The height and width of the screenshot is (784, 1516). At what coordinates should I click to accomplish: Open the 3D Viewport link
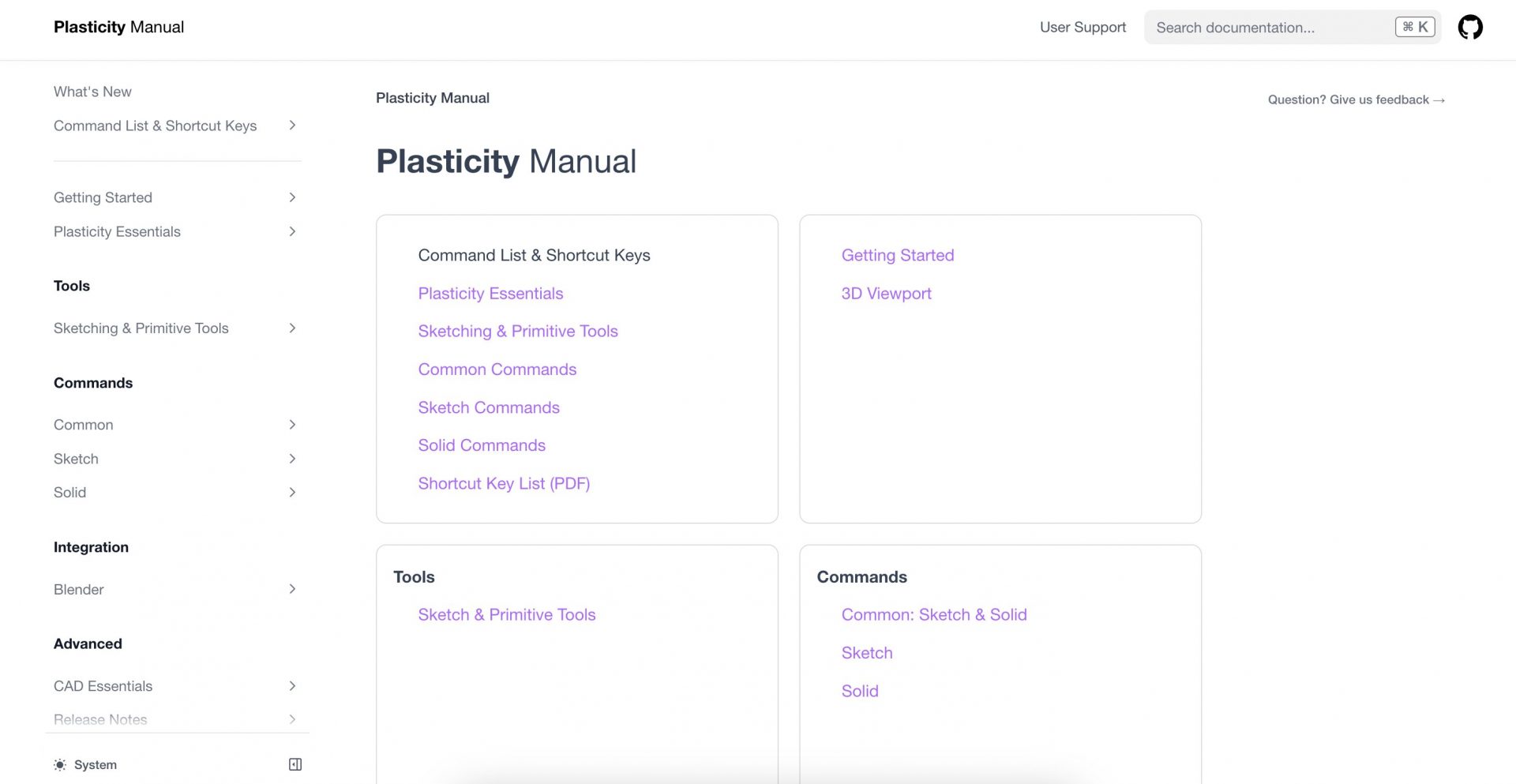886,294
